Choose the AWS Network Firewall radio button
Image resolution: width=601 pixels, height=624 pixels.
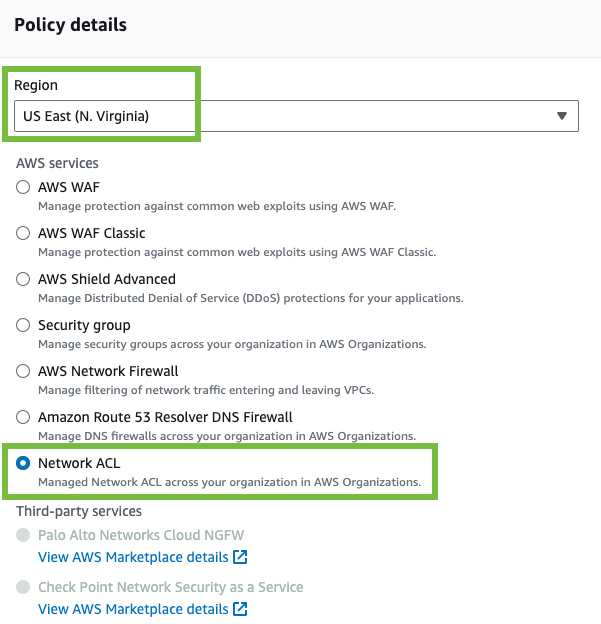pos(23,371)
